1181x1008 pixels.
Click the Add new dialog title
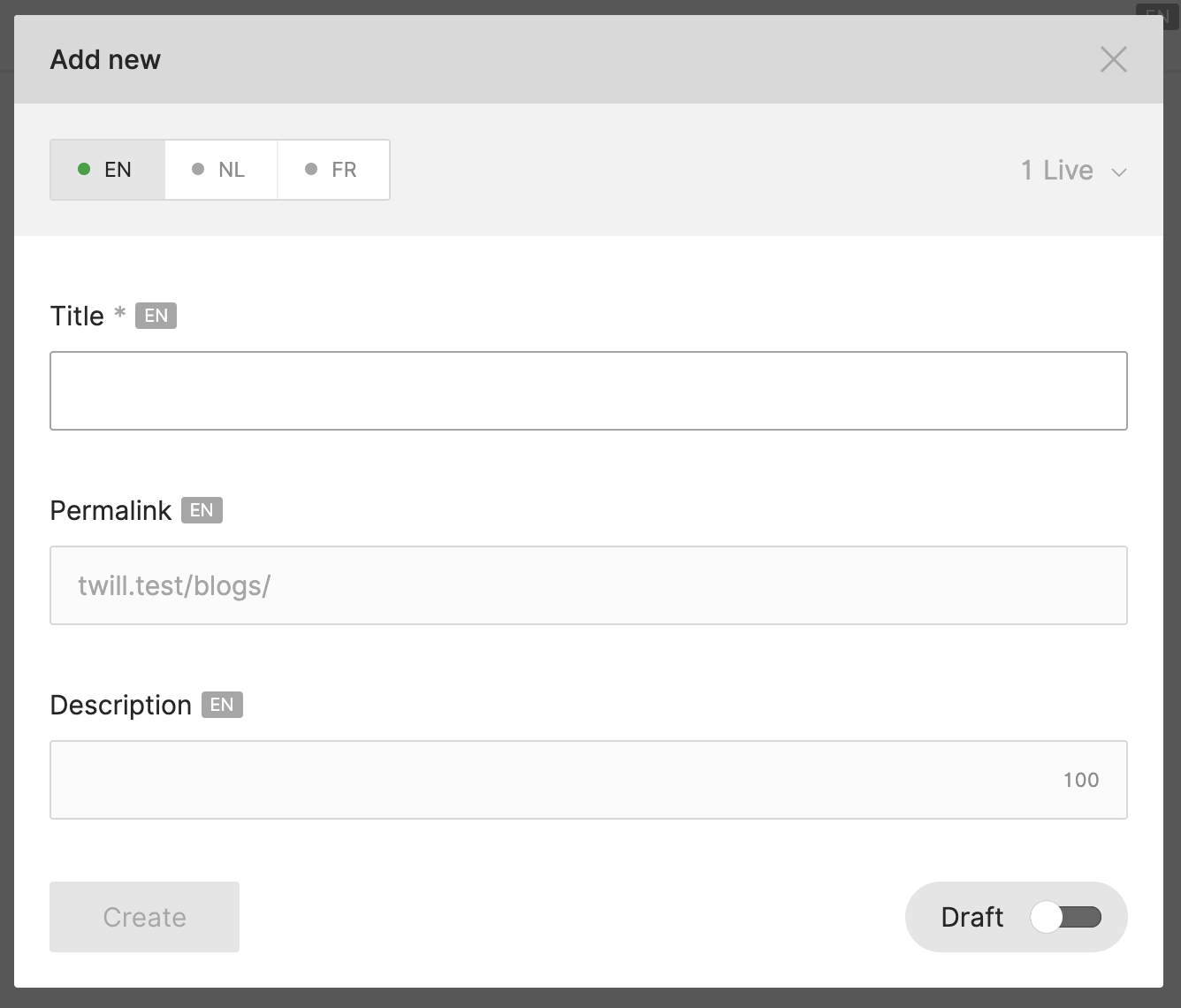tap(105, 59)
